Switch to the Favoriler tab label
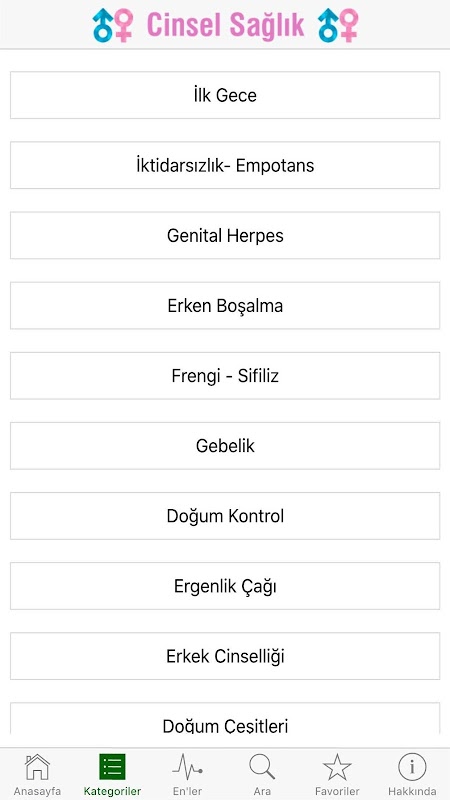Screen dimensions: 450x800 click(337, 792)
